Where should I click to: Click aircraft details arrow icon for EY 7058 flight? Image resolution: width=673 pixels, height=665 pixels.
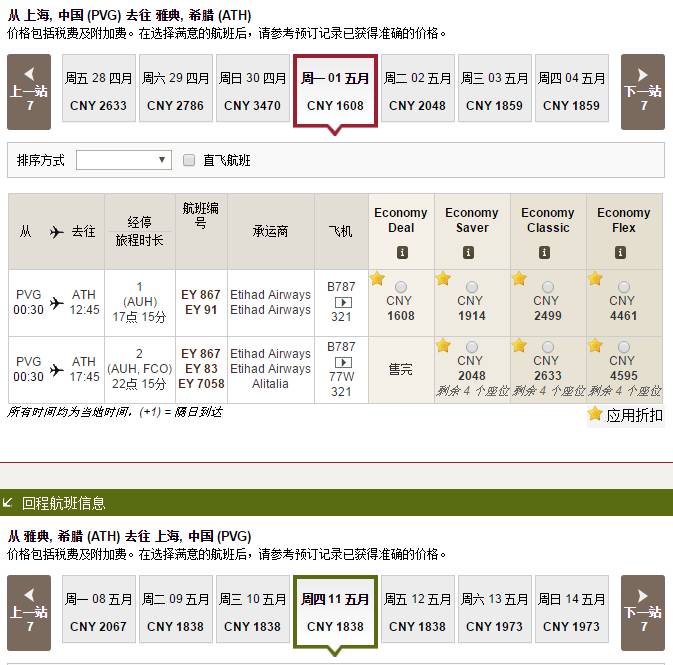(x=343, y=362)
